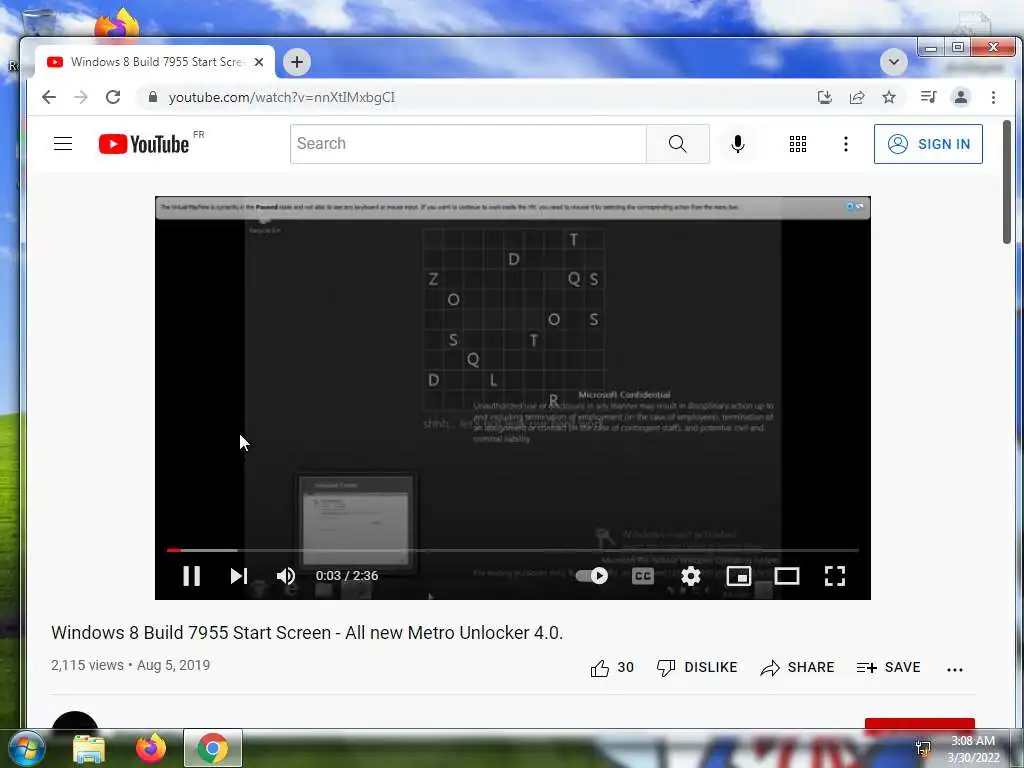Click the network tray icon
Screen dimensions: 1024x768
(x=923, y=749)
